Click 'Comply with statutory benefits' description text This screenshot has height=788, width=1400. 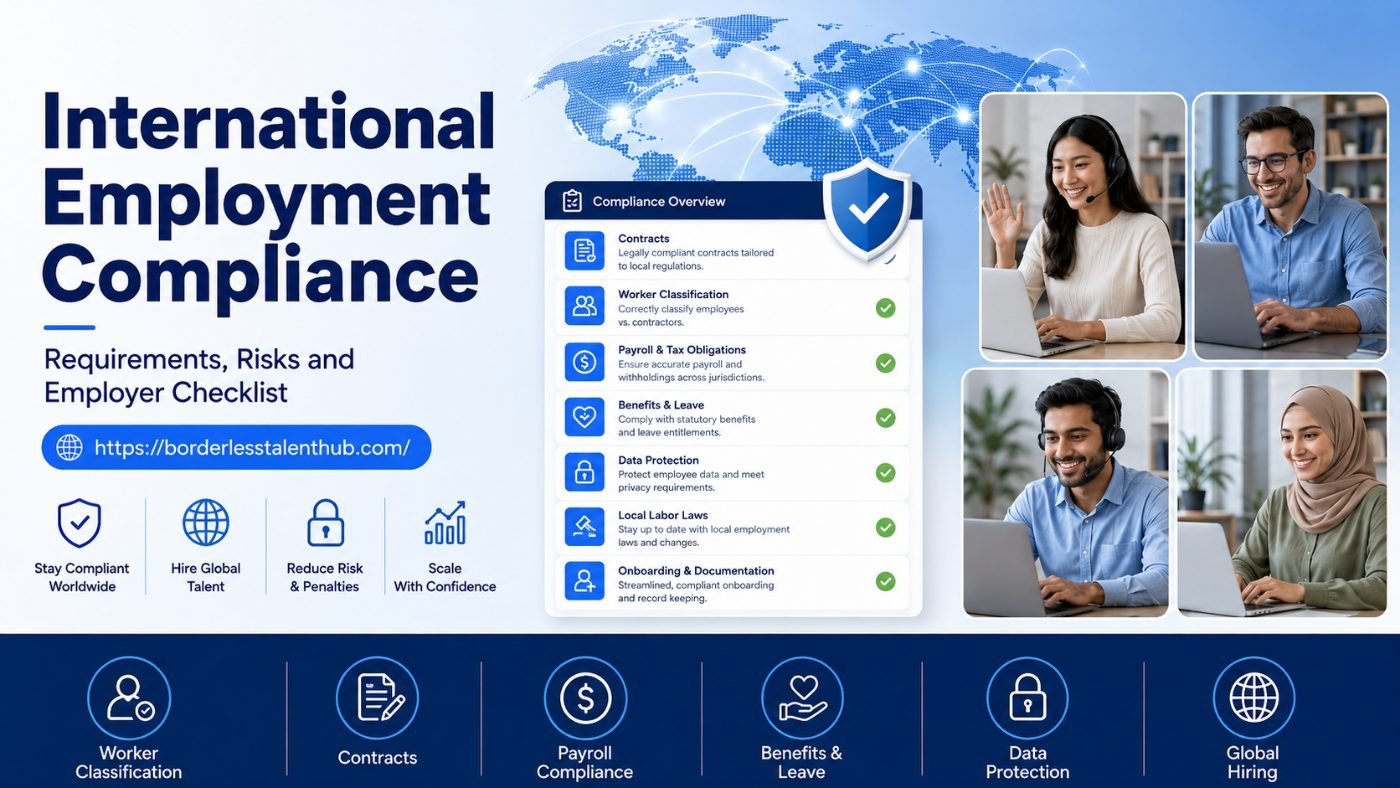pyautogui.click(x=687, y=419)
